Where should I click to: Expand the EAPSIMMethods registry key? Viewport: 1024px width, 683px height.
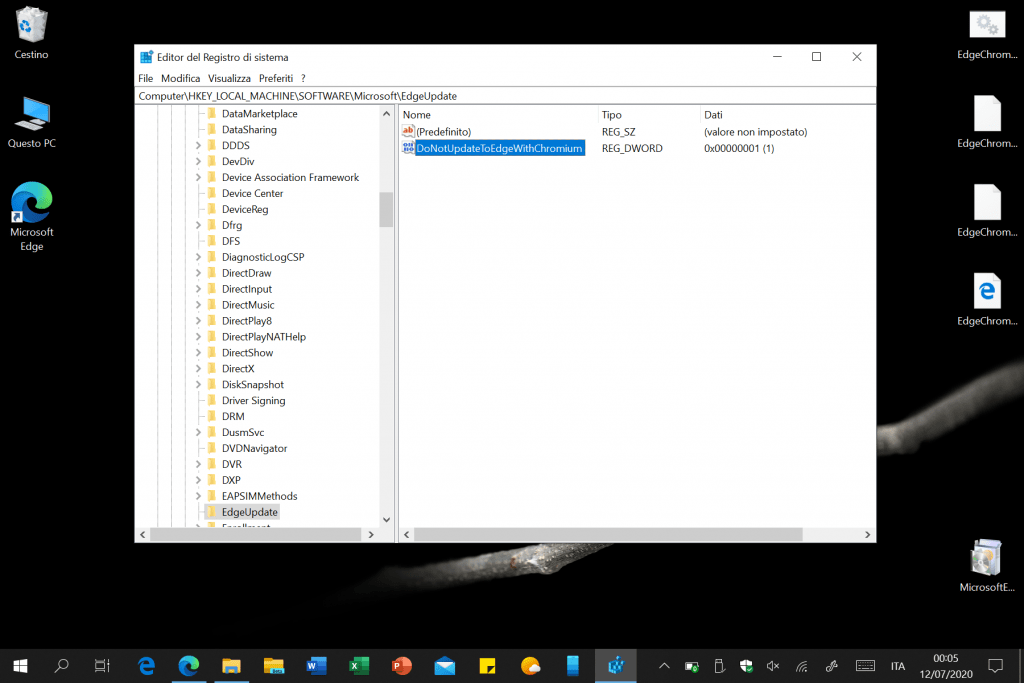tap(198, 496)
